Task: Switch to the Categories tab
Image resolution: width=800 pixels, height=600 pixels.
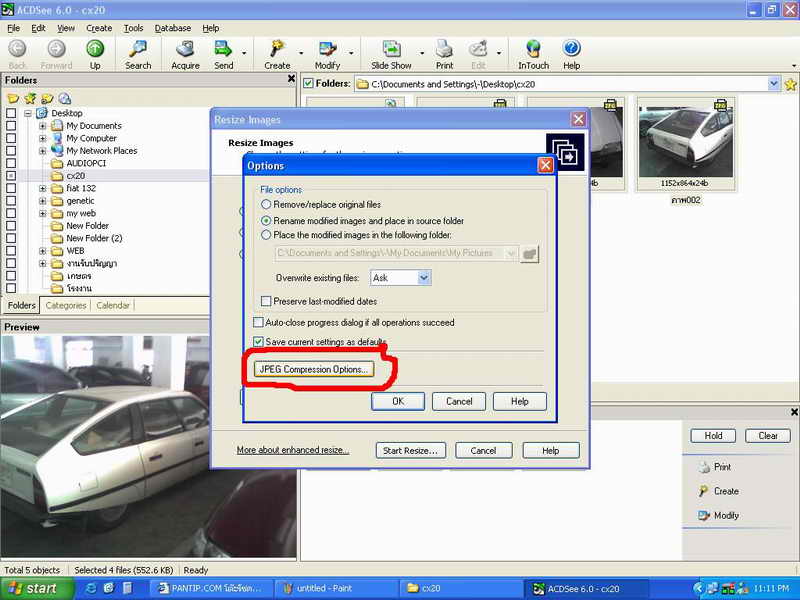Action: point(66,306)
